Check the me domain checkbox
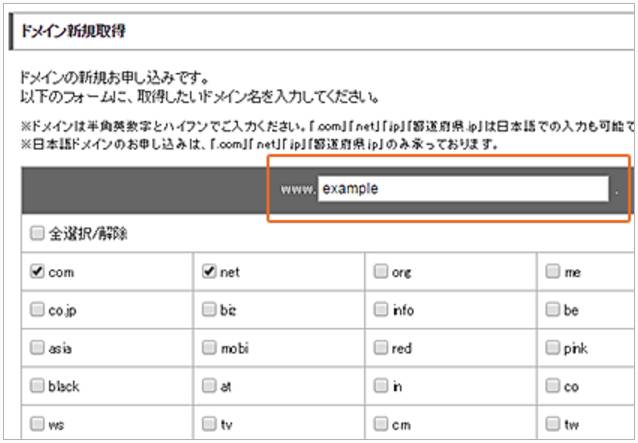This screenshot has width=638, height=443. tap(553, 271)
